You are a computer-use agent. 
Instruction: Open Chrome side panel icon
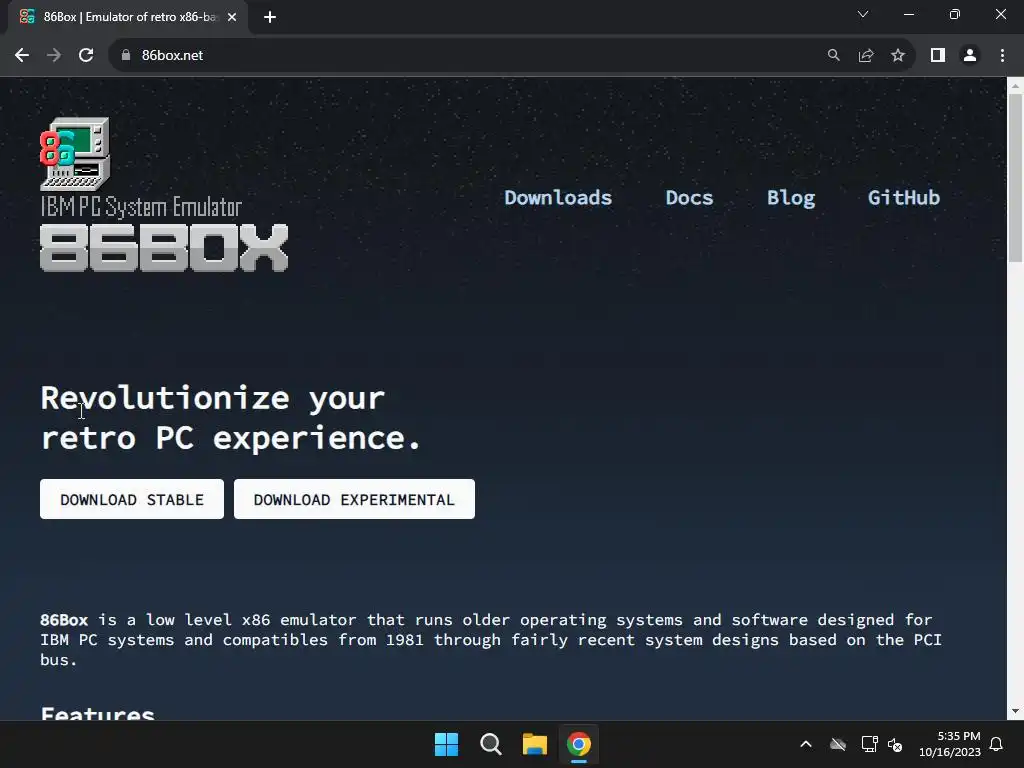coord(938,56)
